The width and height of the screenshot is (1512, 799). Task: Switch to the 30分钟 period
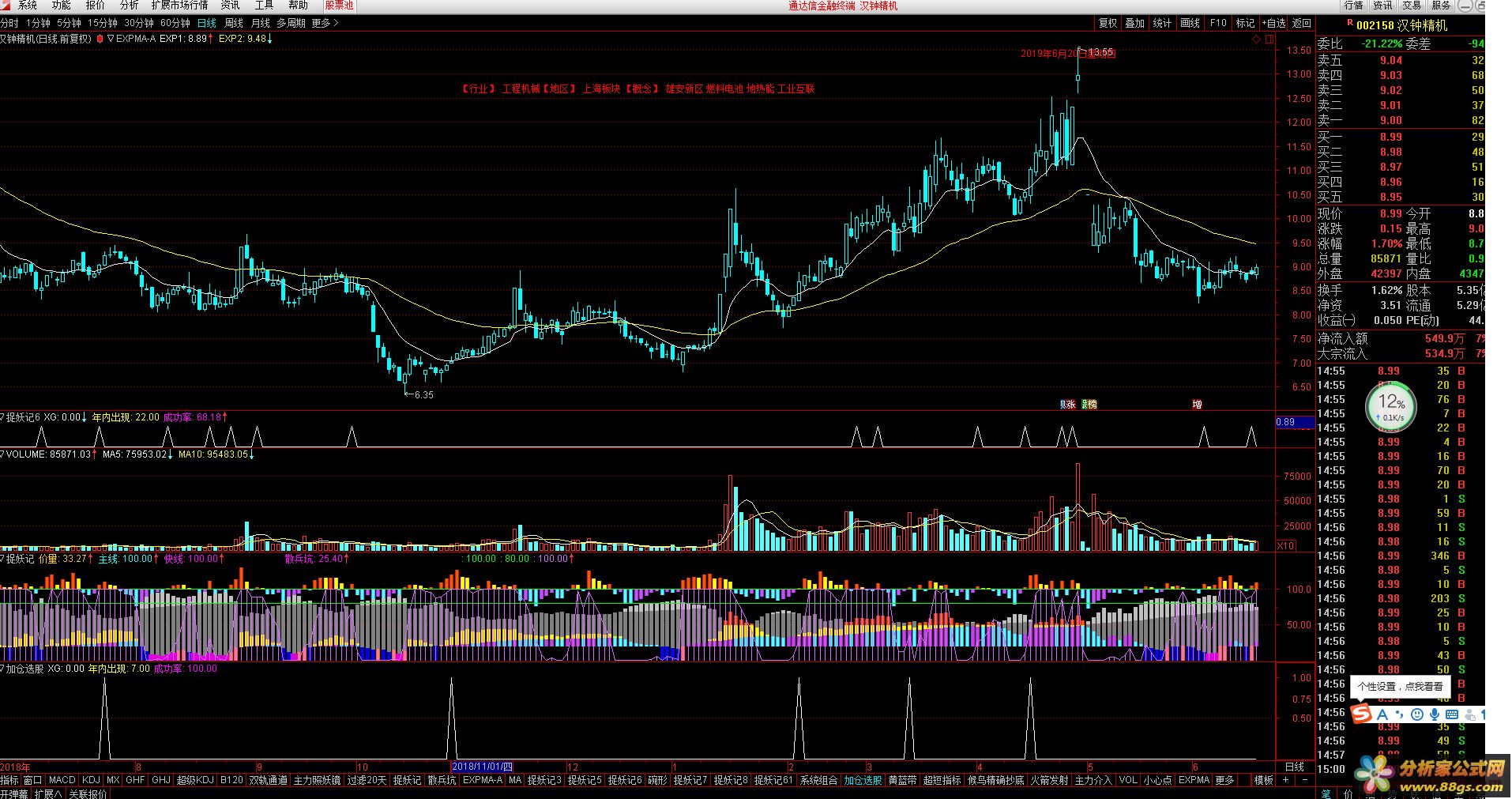pos(139,23)
